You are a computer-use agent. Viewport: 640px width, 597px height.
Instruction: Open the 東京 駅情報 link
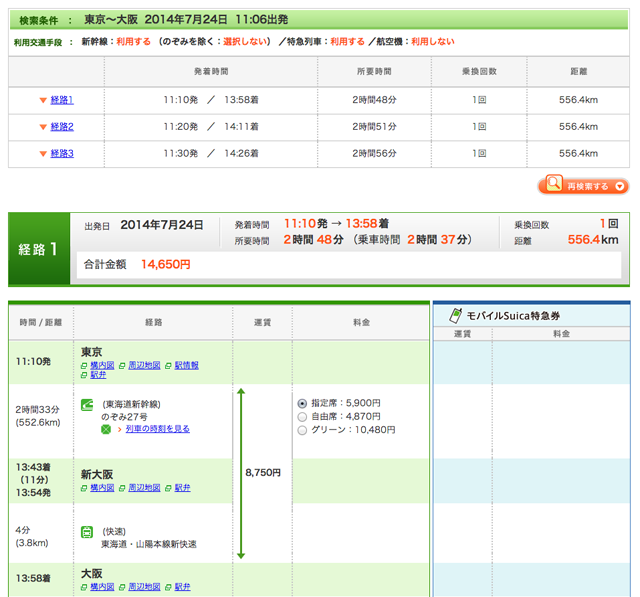187,365
